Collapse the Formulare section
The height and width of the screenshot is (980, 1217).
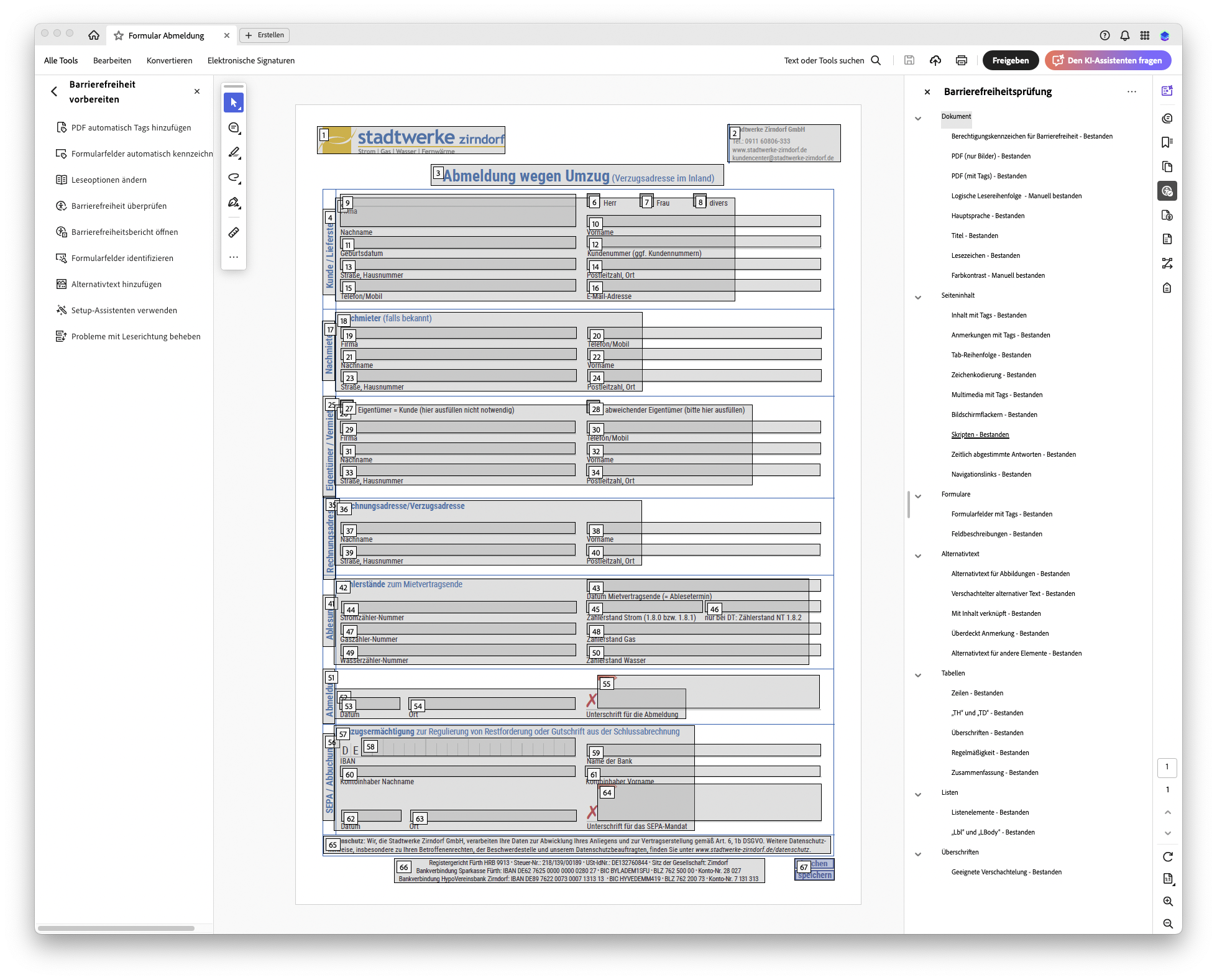click(x=918, y=496)
